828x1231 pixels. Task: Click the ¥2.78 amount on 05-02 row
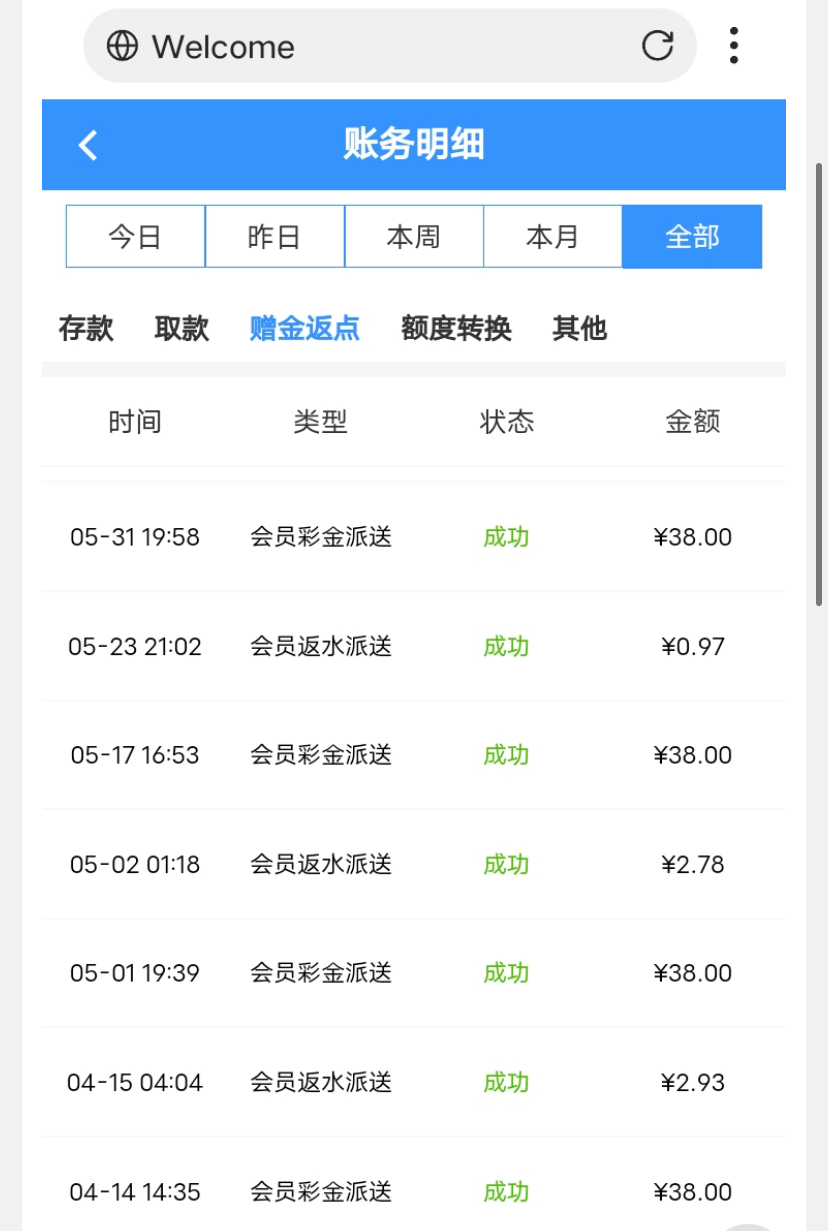[692, 864]
